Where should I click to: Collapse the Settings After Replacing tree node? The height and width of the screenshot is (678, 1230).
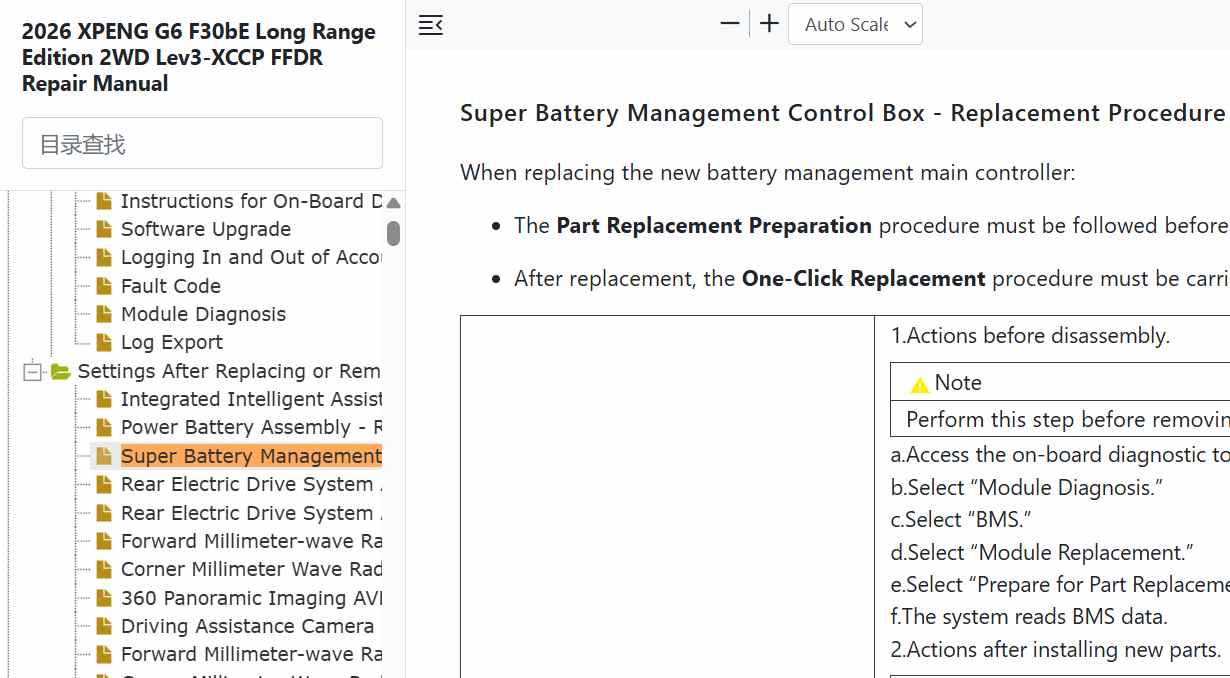tap(33, 372)
